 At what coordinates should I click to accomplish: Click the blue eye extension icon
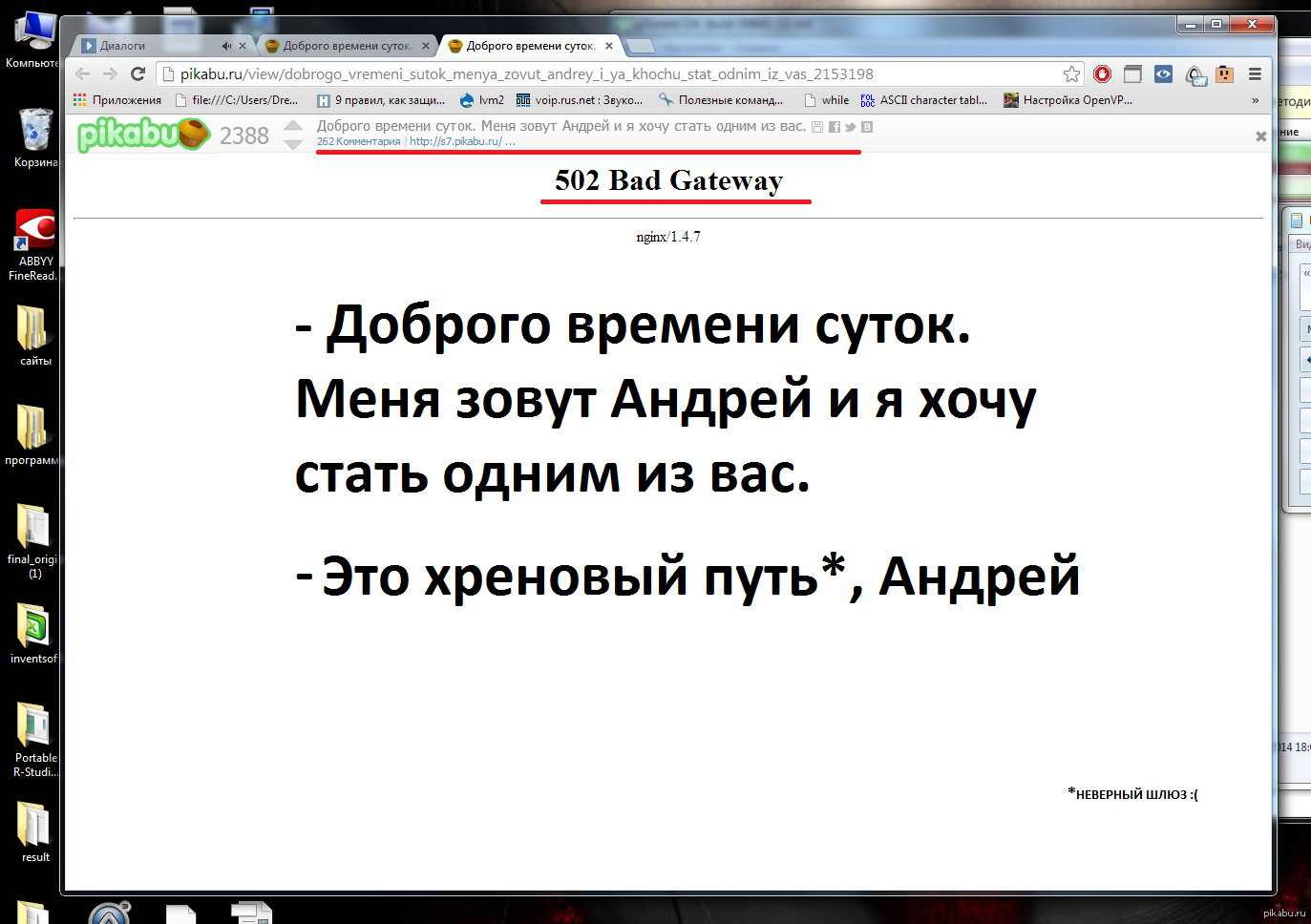[x=1163, y=74]
